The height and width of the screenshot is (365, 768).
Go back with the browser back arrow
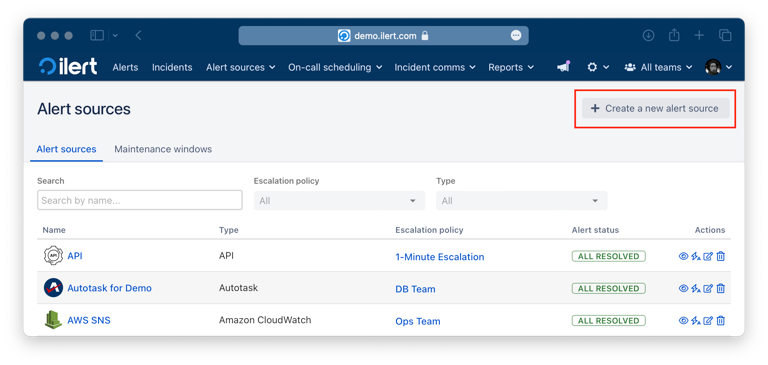[138, 35]
